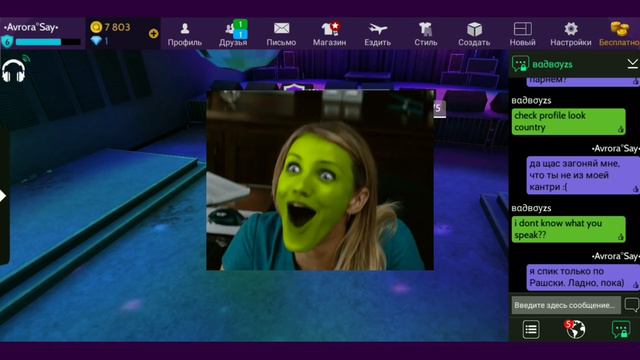Open the world chat globe icon

click(x=575, y=329)
